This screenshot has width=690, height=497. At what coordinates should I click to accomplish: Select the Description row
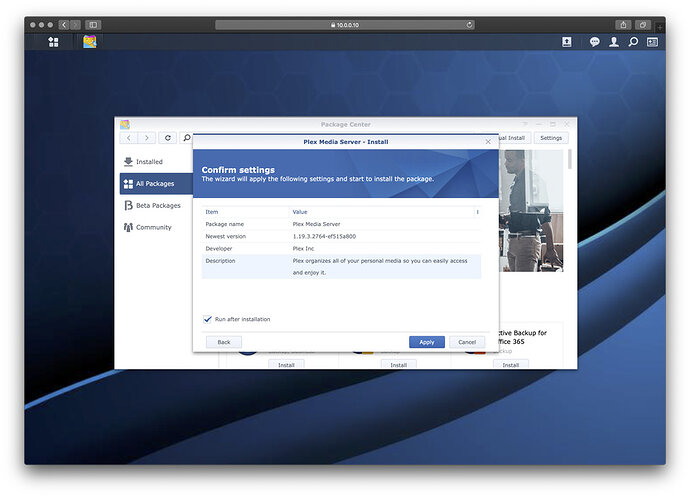341,267
